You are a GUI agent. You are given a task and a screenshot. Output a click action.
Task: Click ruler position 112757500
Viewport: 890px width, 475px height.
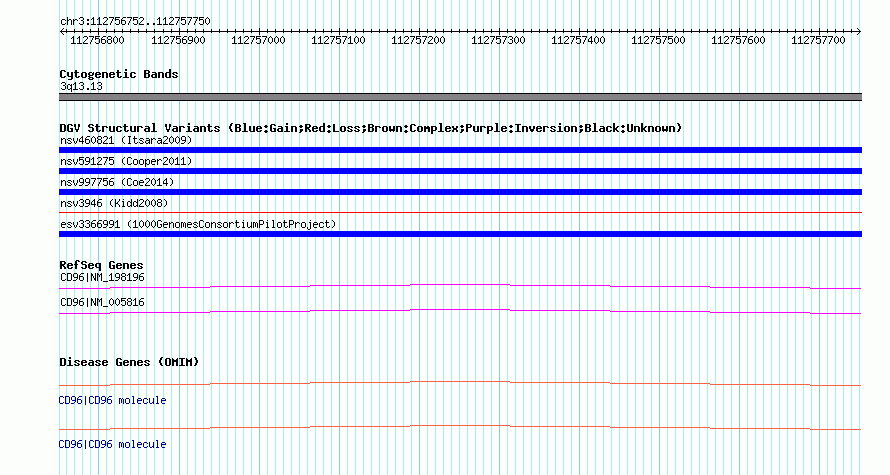pos(658,40)
